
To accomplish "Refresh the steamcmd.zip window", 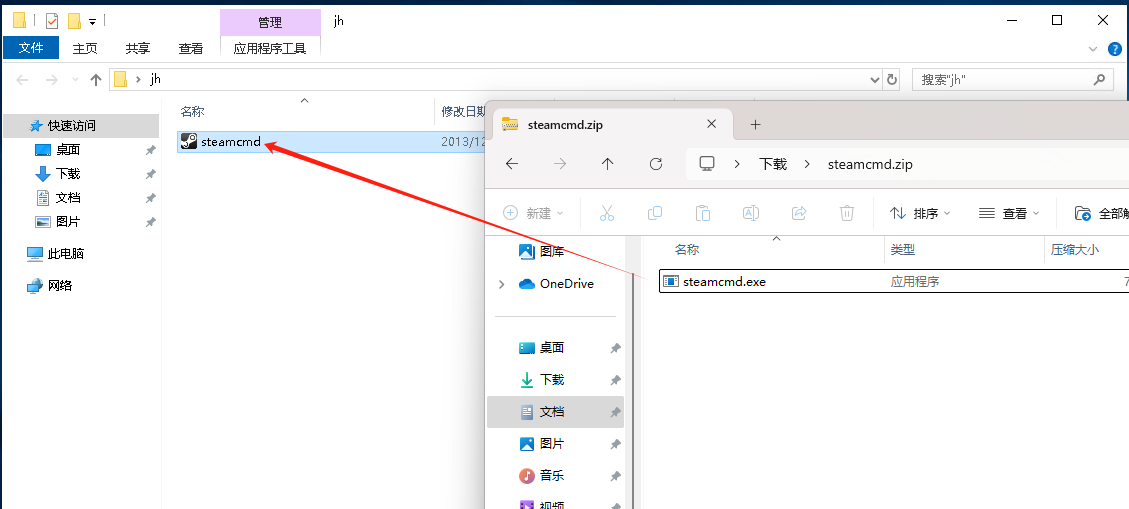I will (x=655, y=164).
